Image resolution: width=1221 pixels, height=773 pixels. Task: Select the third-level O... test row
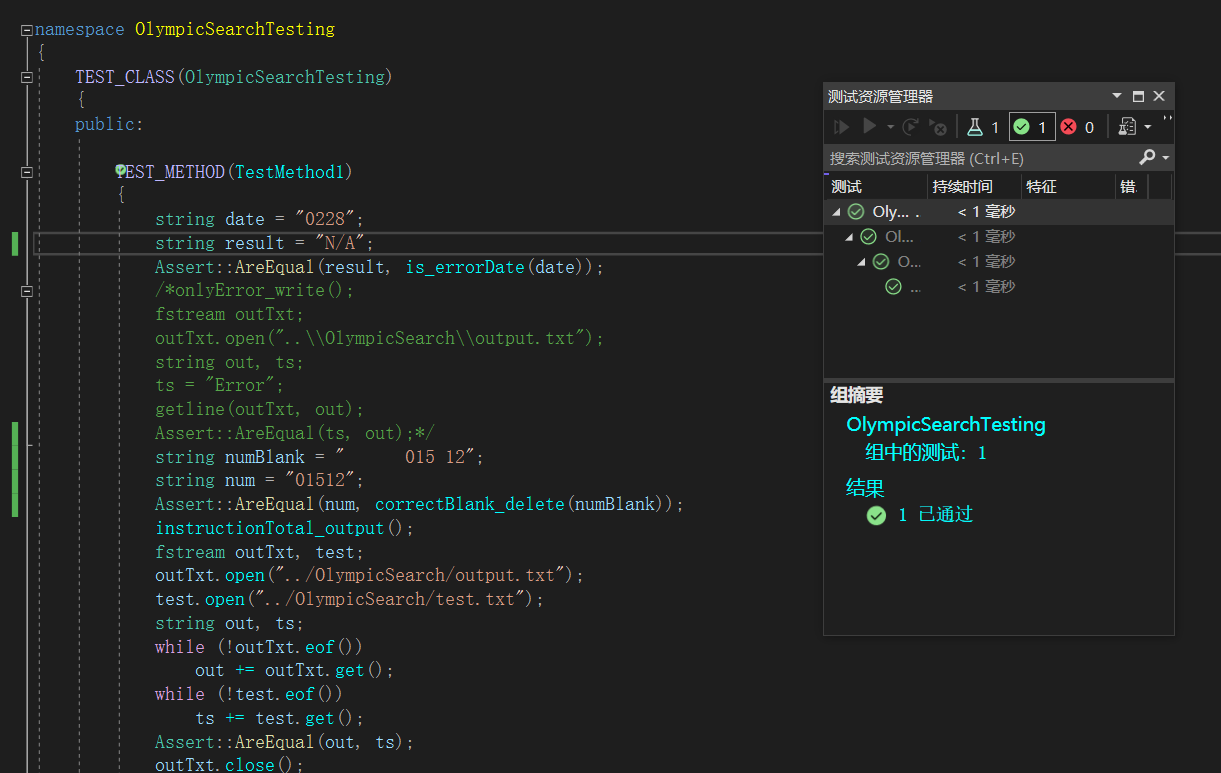click(998, 262)
